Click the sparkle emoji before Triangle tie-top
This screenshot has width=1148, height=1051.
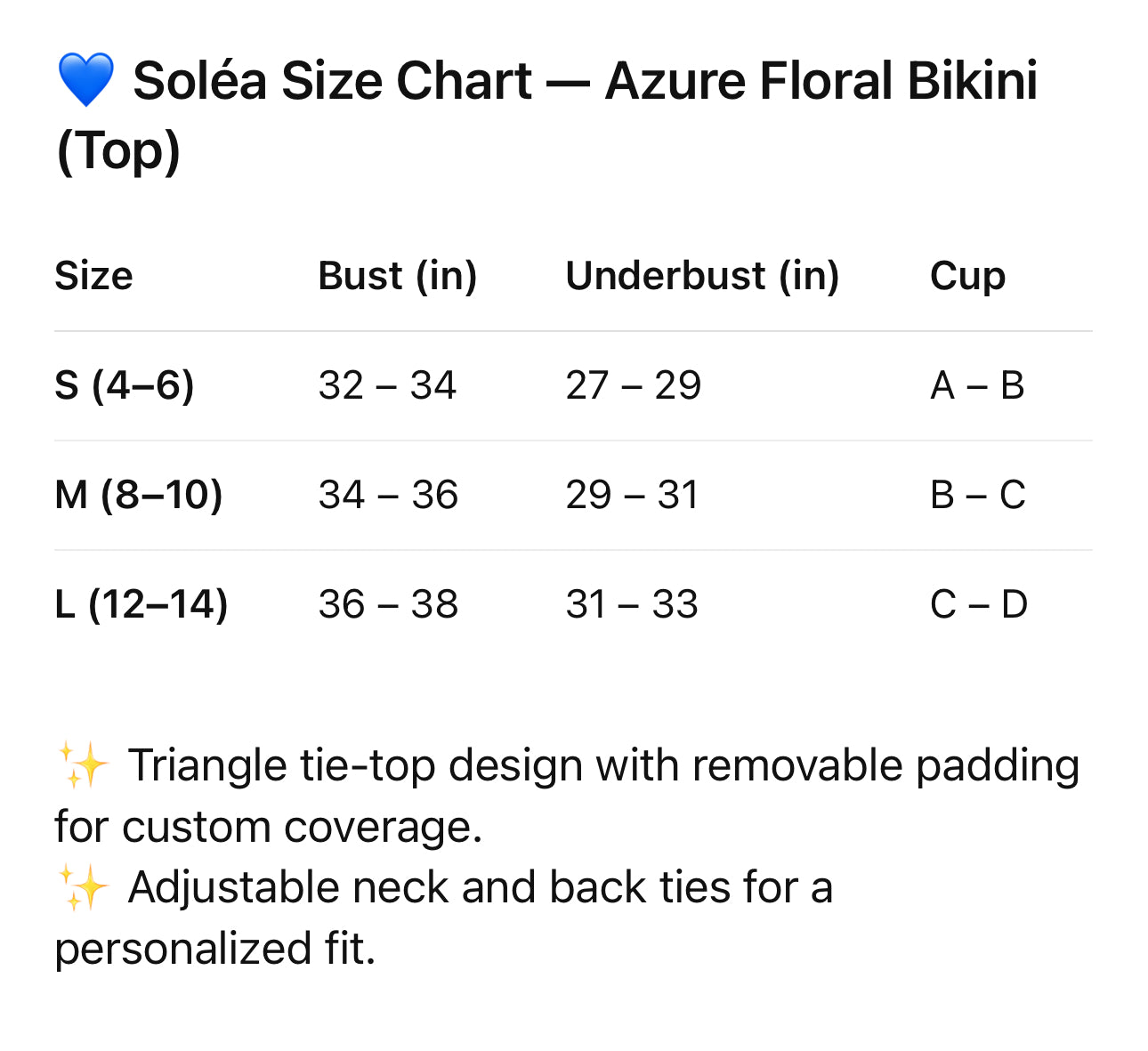coord(83,766)
